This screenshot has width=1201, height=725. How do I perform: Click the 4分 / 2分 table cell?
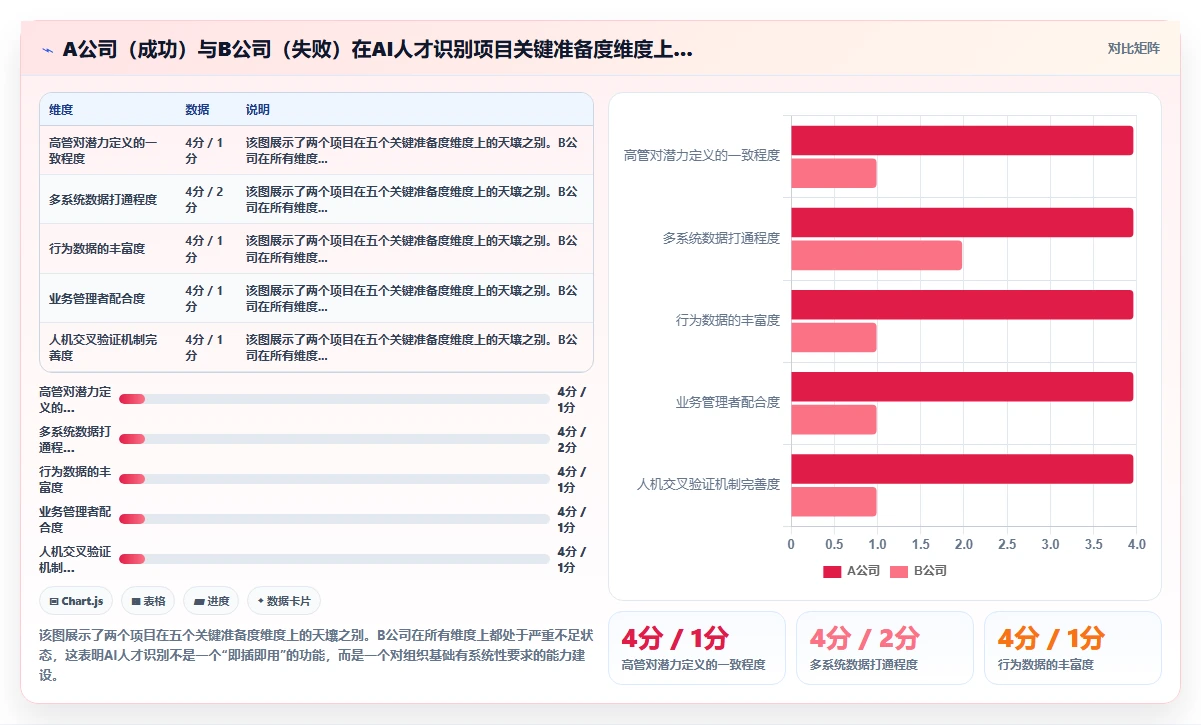coord(204,199)
